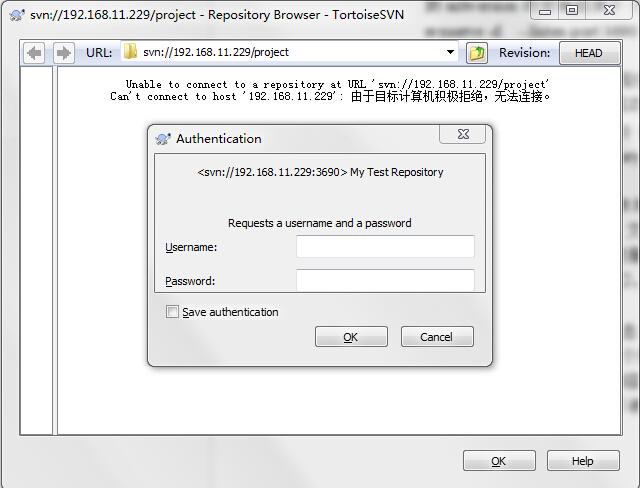640x488 pixels.
Task: Click the svn URL text box
Action: click(290, 52)
